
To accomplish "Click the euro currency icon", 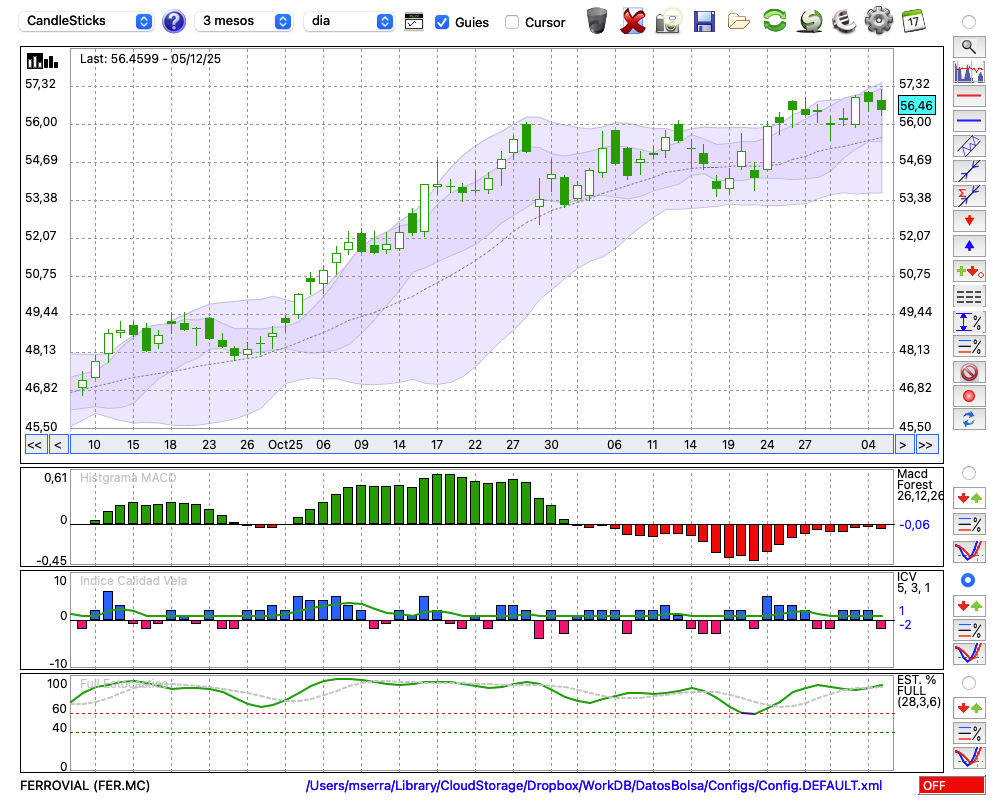I will coord(844,20).
